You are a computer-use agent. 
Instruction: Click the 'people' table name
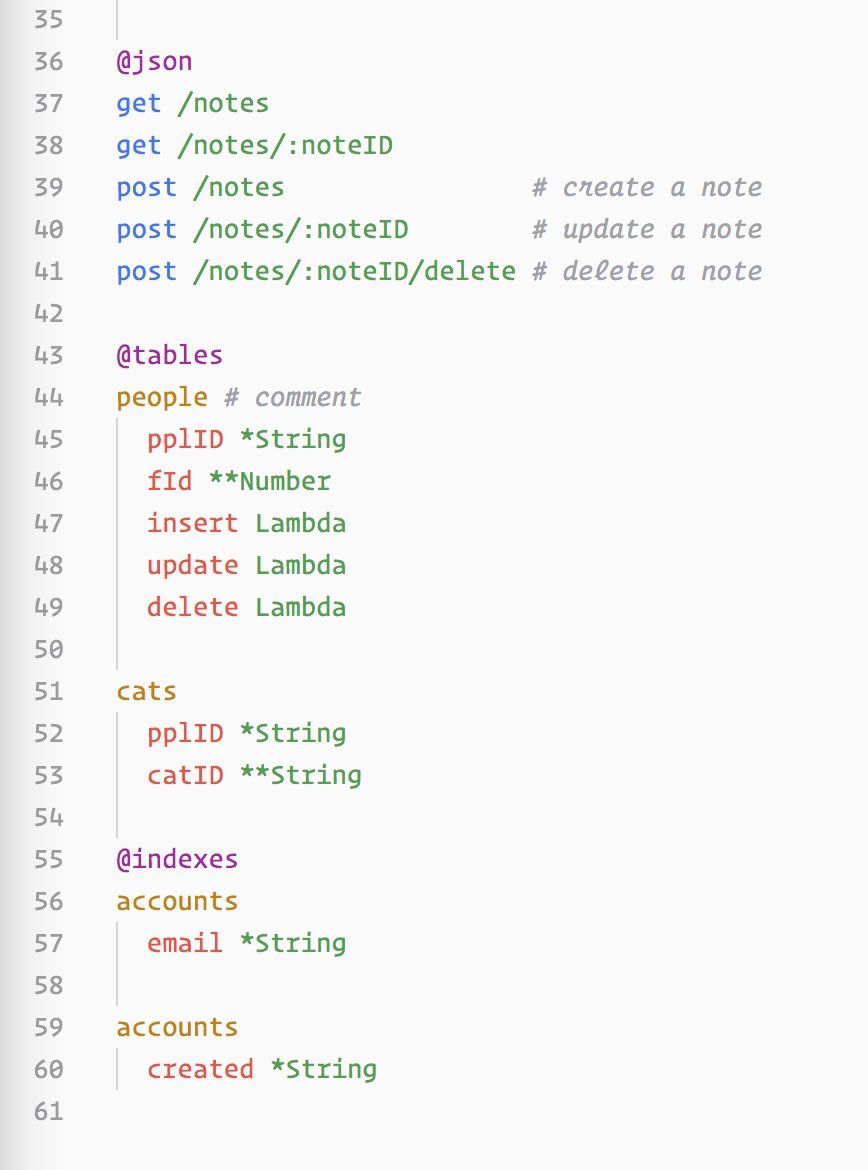pos(162,398)
